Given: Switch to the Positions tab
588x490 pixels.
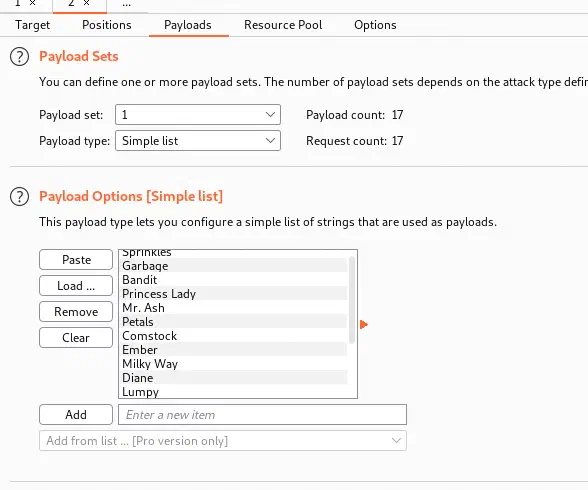Looking at the screenshot, I should [107, 25].
